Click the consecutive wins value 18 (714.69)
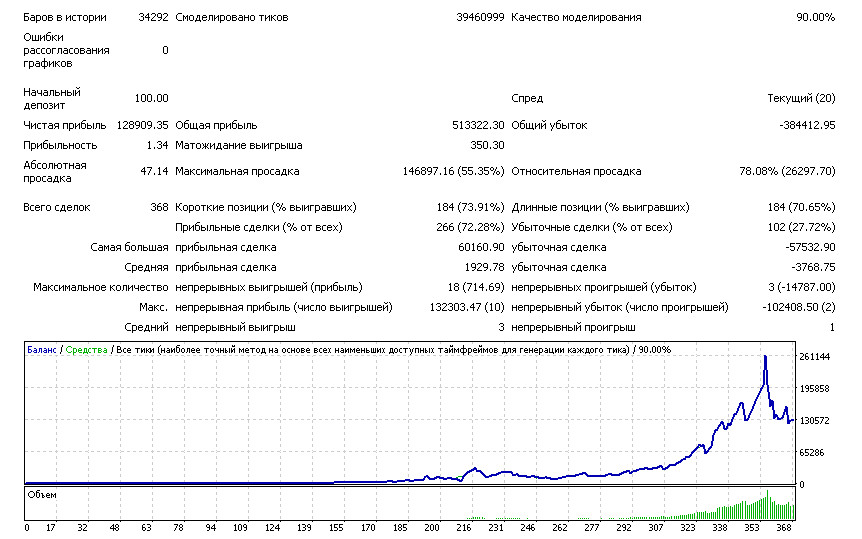The width and height of the screenshot is (862, 539). pyautogui.click(x=476, y=287)
